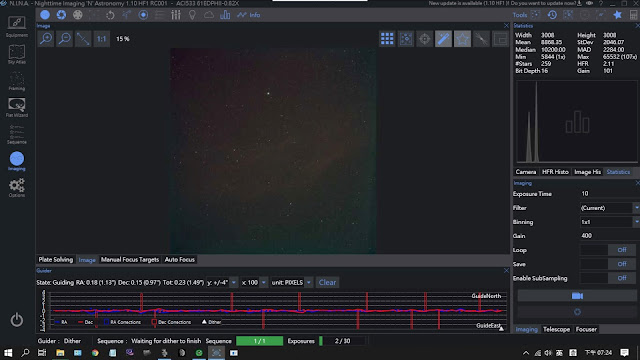Start live view with video camera button
The width and height of the screenshot is (640, 360).
[577, 296]
